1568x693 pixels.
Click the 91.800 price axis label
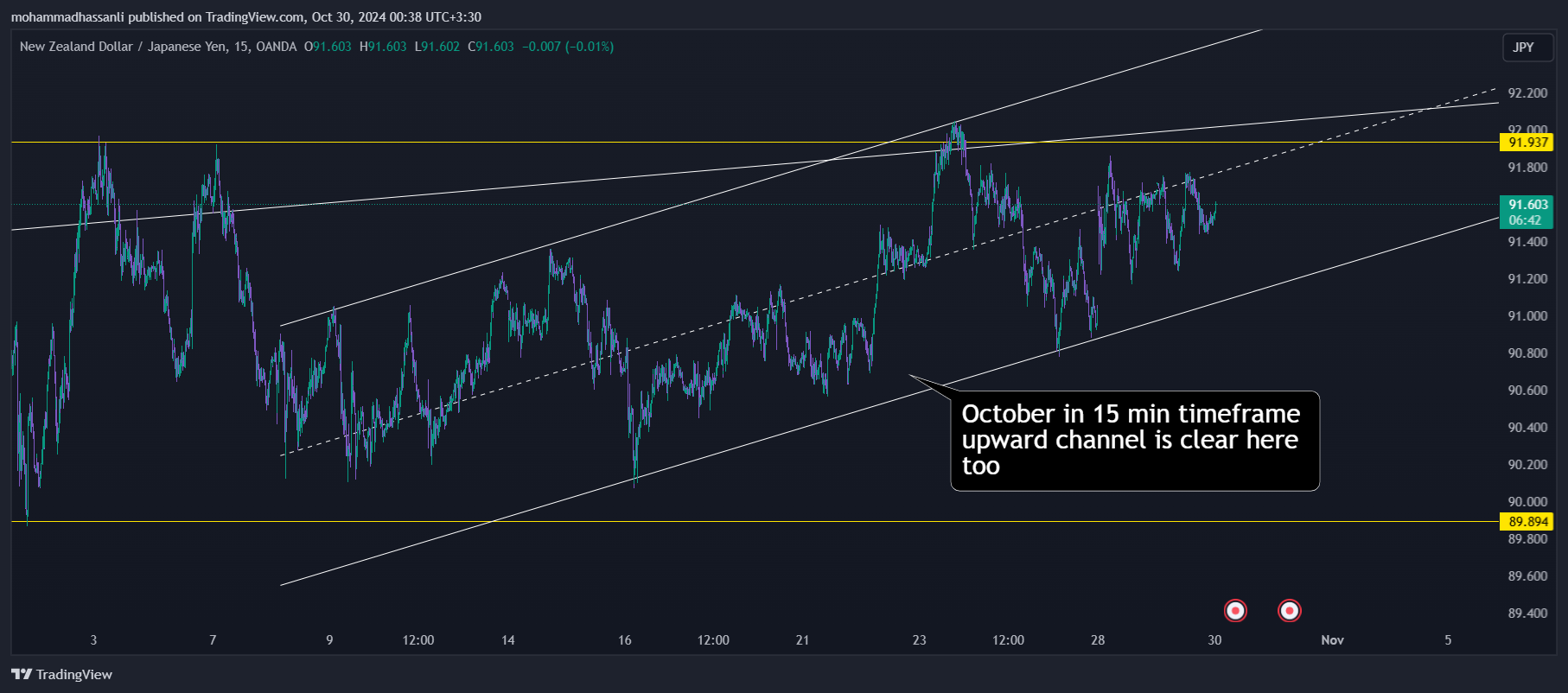pos(1527,168)
